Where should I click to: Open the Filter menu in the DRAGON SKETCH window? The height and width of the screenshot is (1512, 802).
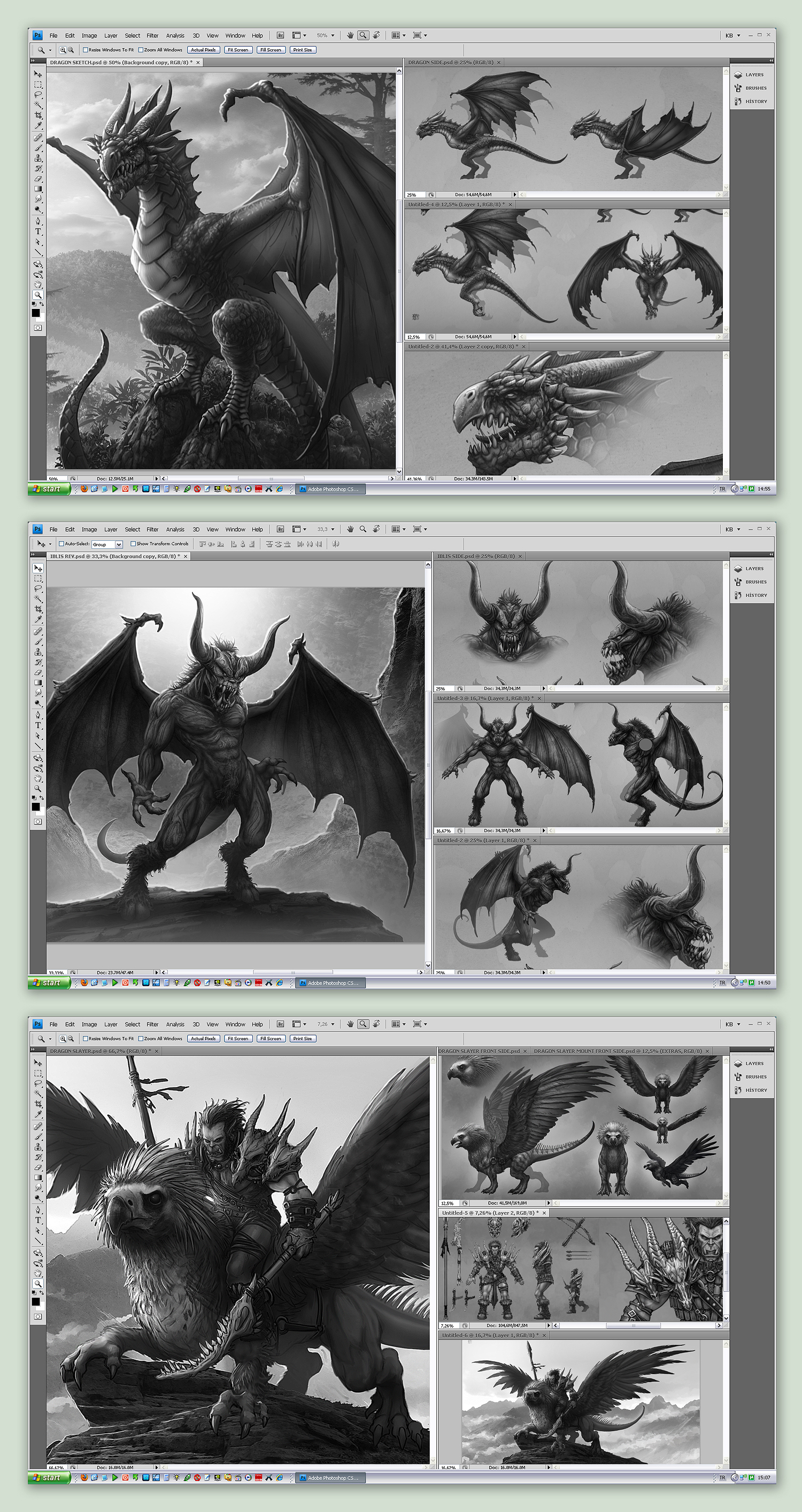click(x=153, y=35)
